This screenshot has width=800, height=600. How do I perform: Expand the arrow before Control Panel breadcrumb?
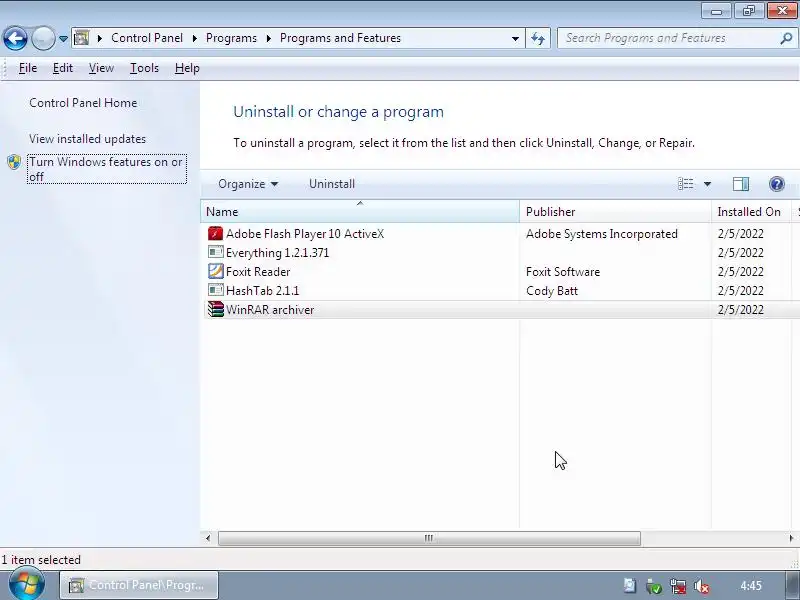[100, 38]
